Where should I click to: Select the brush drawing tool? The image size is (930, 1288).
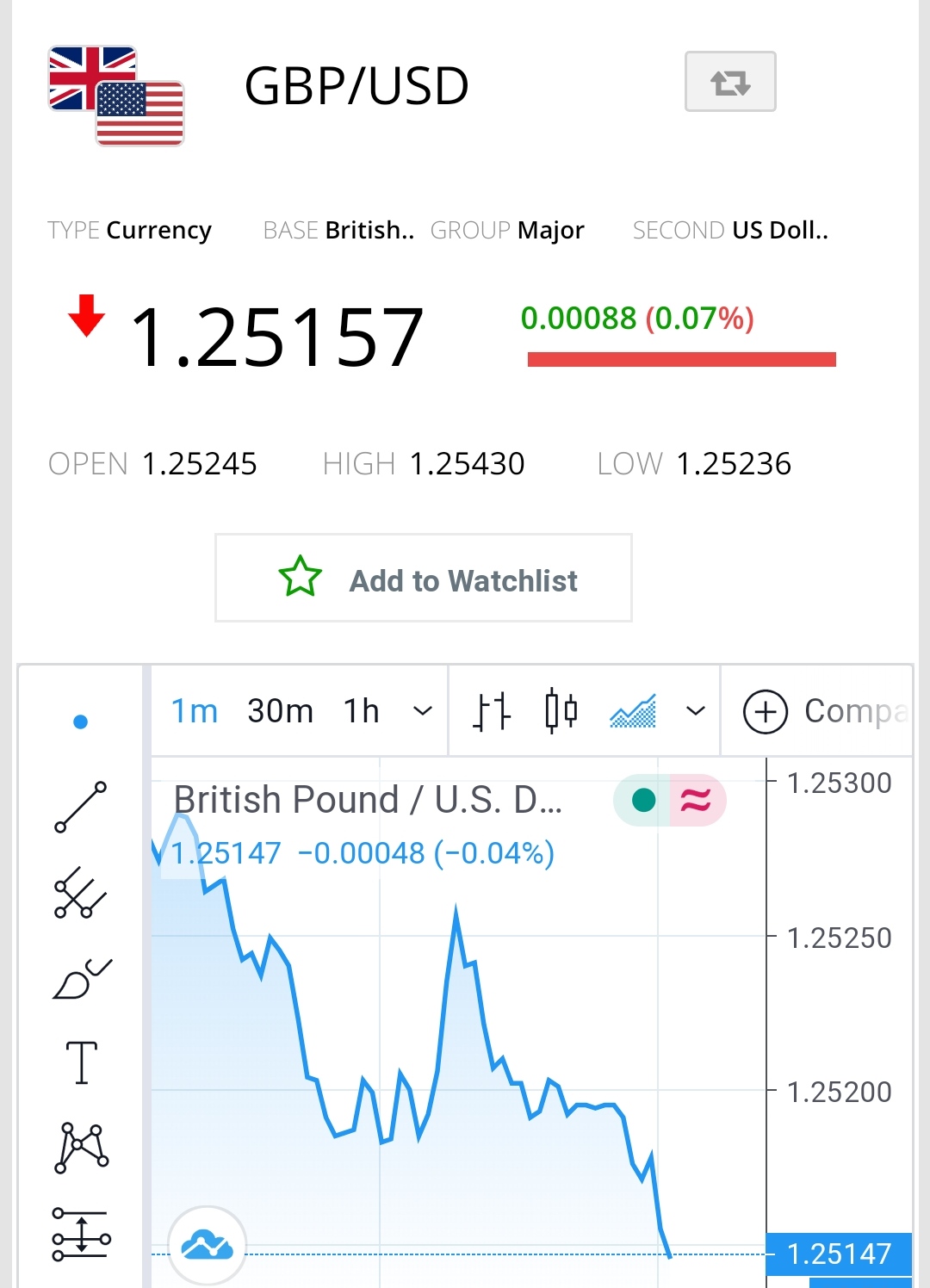83,979
